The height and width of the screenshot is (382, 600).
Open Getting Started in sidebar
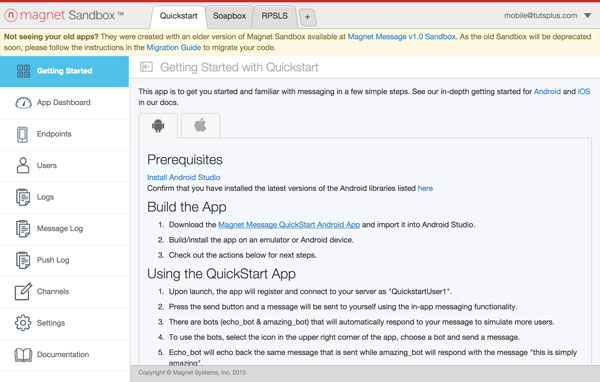point(64,71)
